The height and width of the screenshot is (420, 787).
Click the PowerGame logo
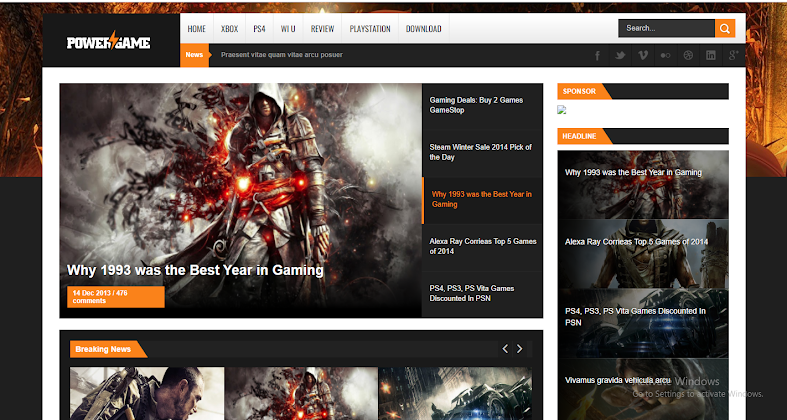108,41
